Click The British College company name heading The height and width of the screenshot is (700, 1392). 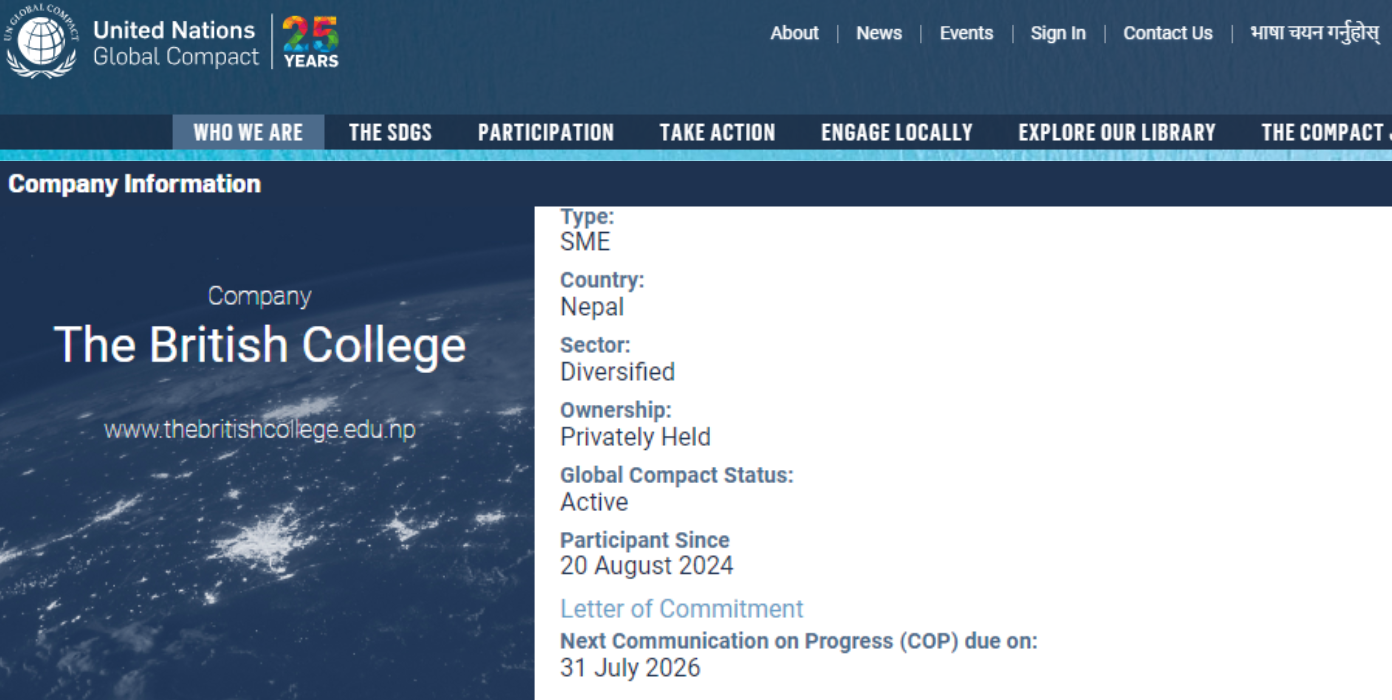(260, 345)
